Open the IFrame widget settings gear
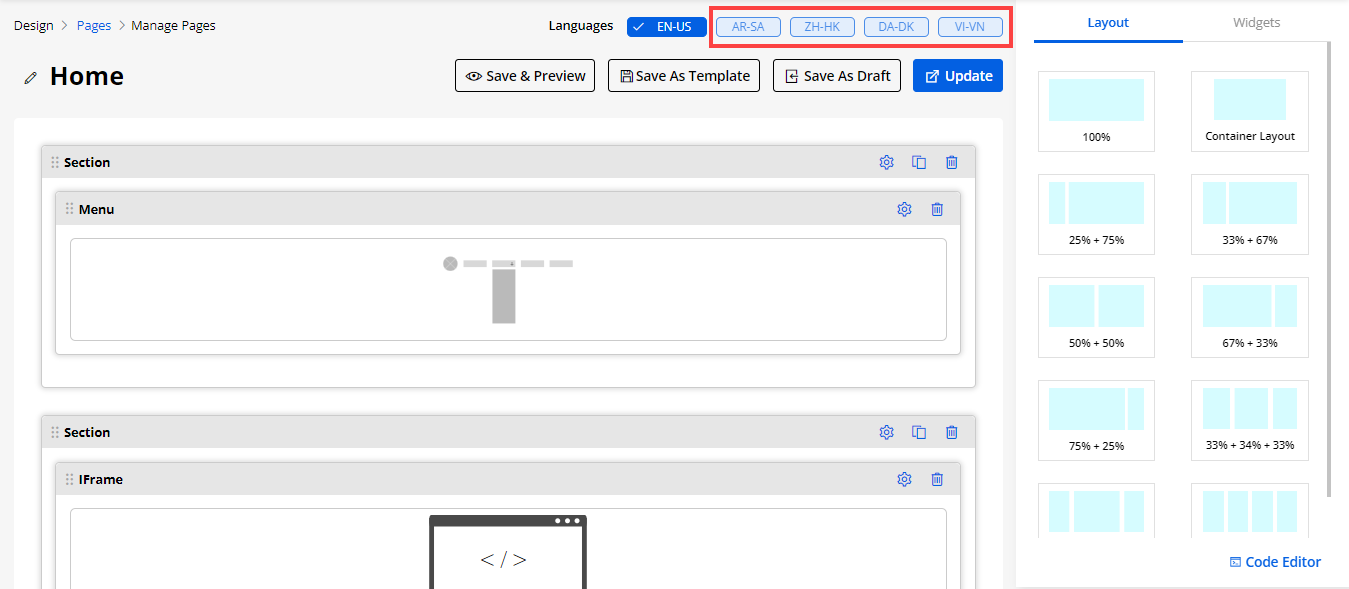Screen dimensions: 1349x589 pos(904,479)
